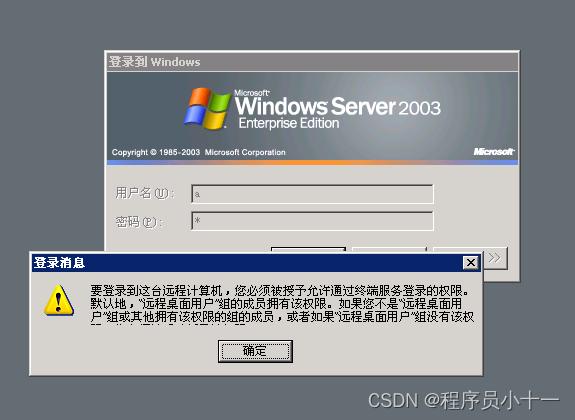Click the remote login warning message text

282,304
